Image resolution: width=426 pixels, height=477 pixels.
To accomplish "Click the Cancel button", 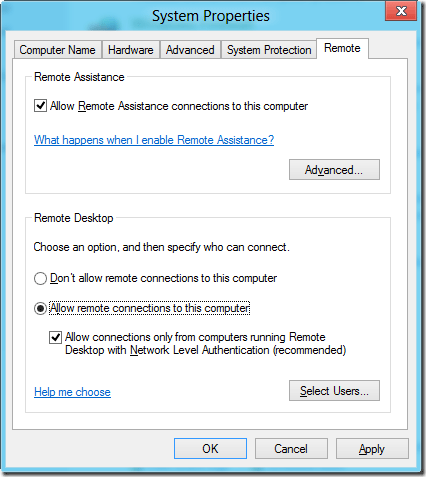I will coord(291,449).
